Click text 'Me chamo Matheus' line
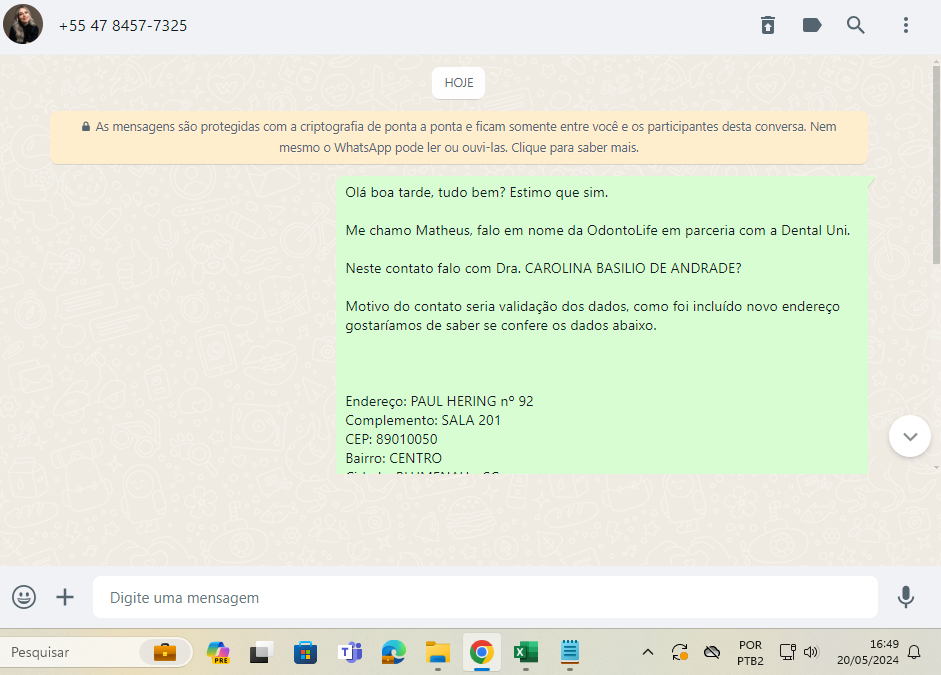941x675 pixels. coord(598,230)
